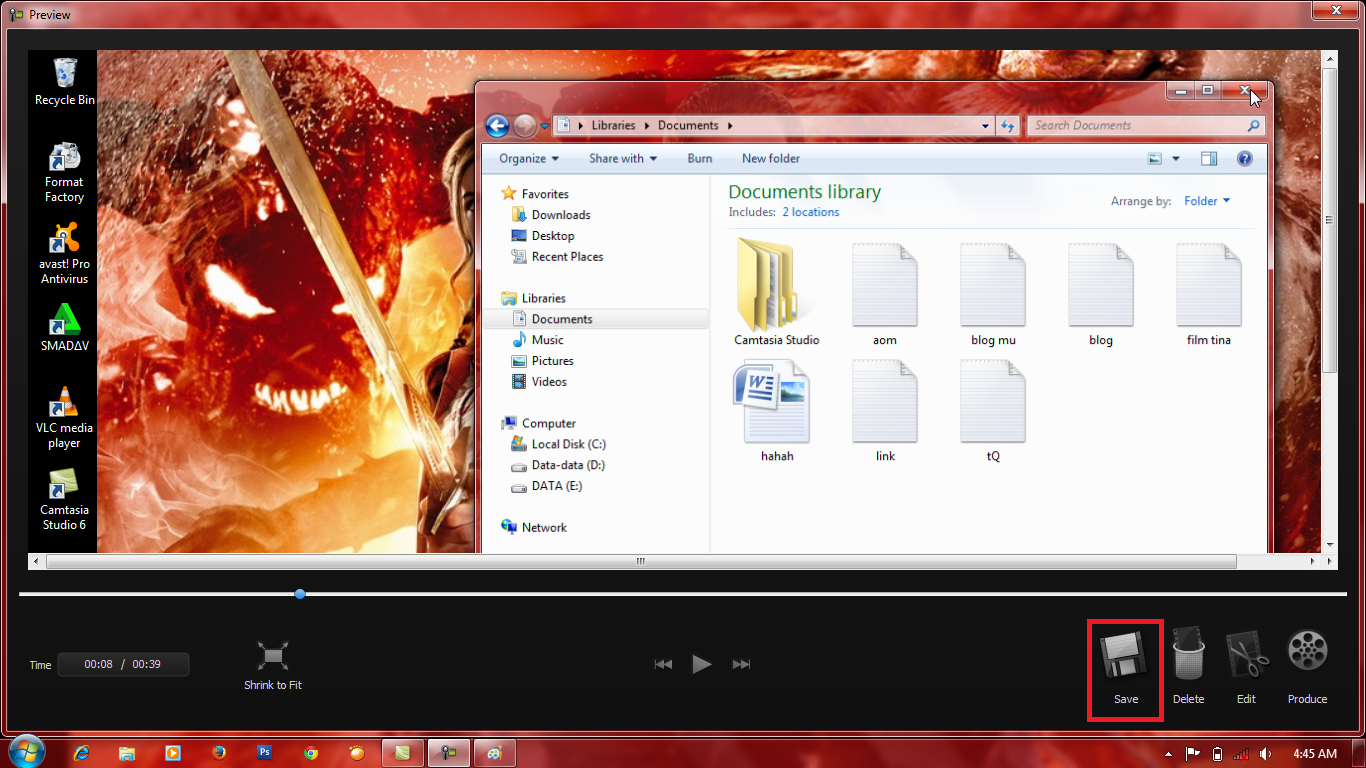Viewport: 1366px width, 768px height.
Task: Open Internet Explorer from the taskbar
Action: pyautogui.click(x=83, y=753)
